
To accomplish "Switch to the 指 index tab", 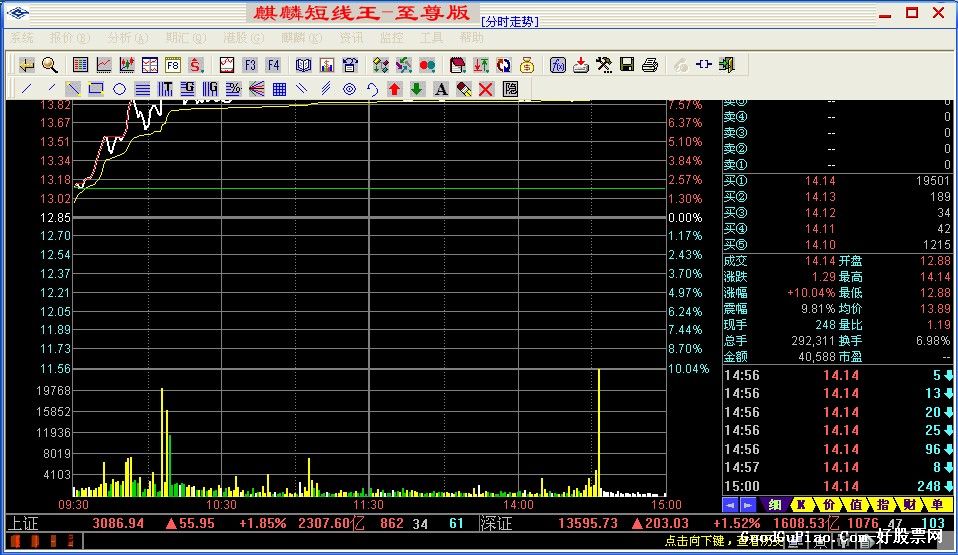I will click(883, 505).
